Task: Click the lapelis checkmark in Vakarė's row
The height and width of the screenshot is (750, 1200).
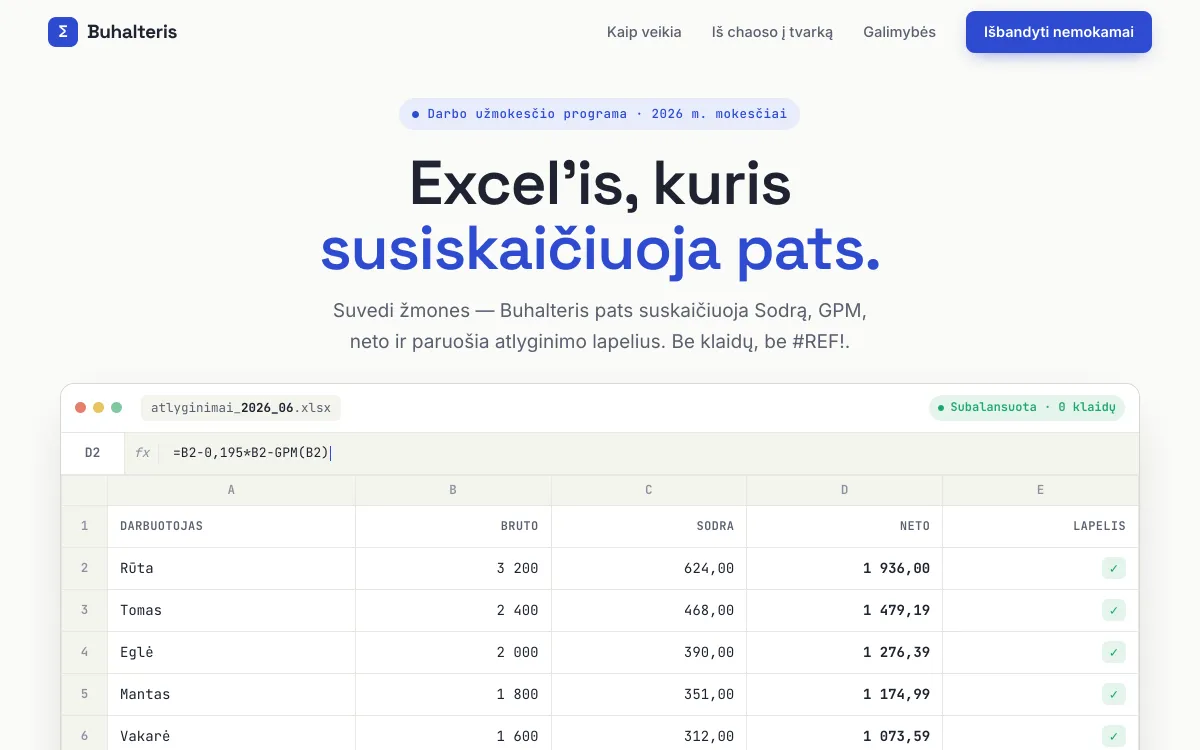Action: (1114, 735)
